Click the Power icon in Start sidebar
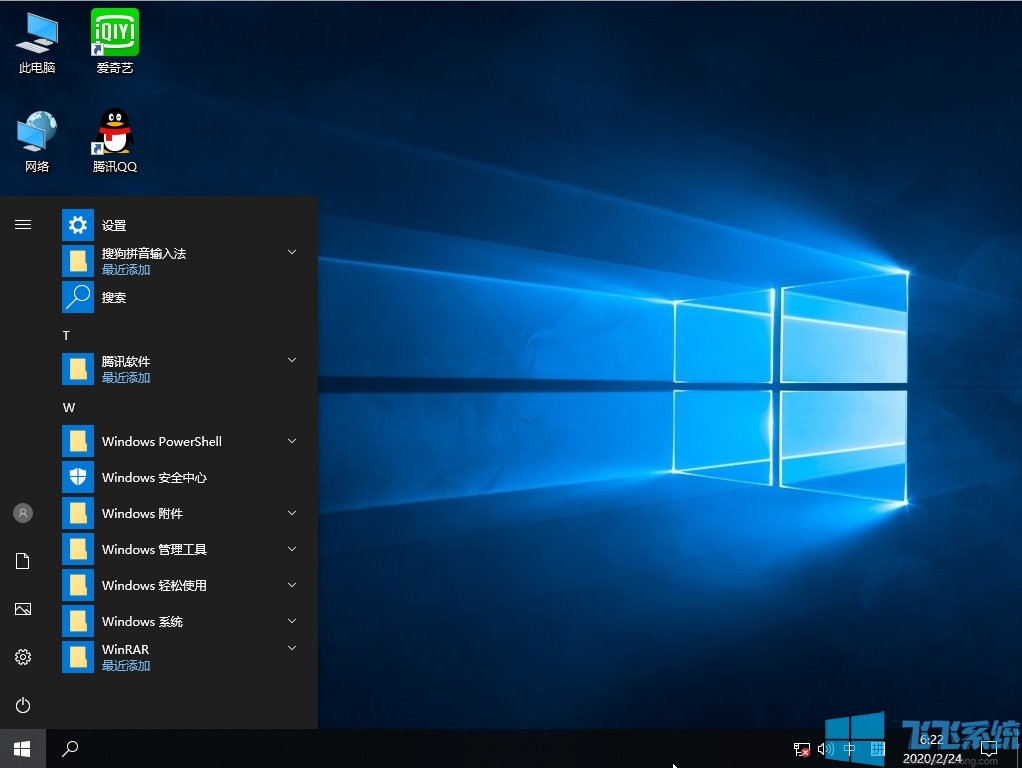The width and height of the screenshot is (1022, 768). 23,705
